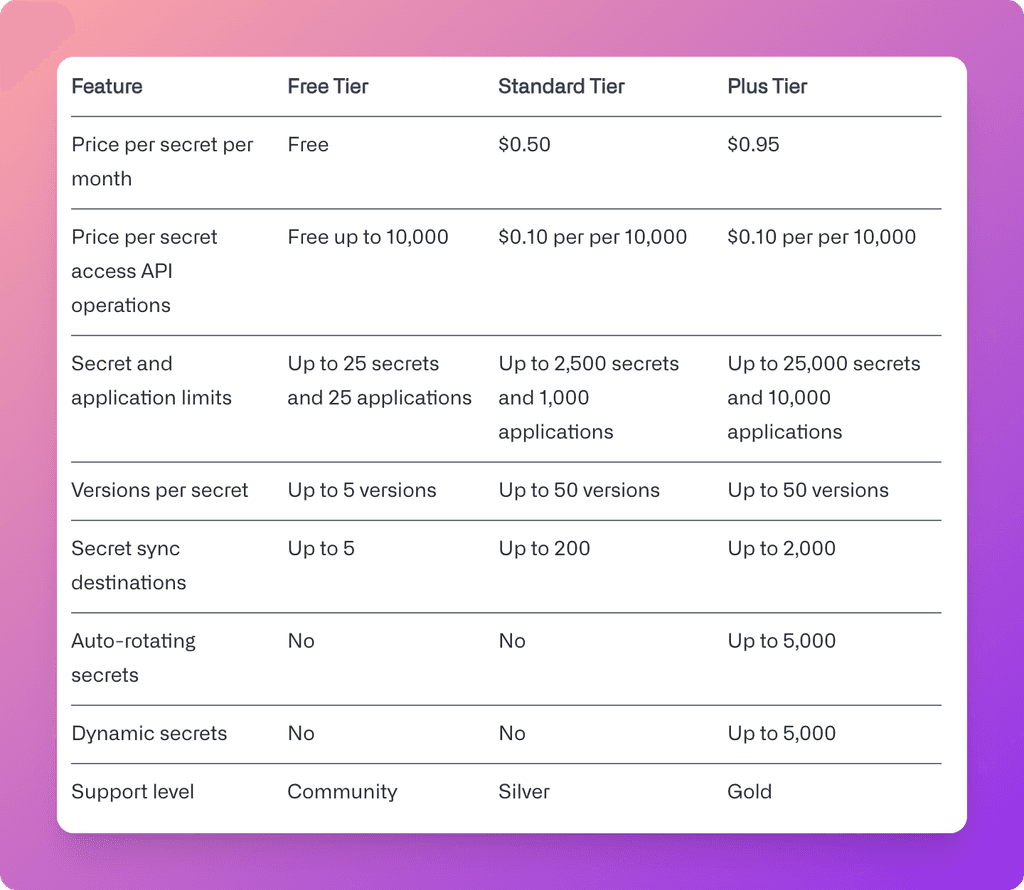The height and width of the screenshot is (890, 1024).
Task: Select the Standard Tier column header
Action: point(561,86)
